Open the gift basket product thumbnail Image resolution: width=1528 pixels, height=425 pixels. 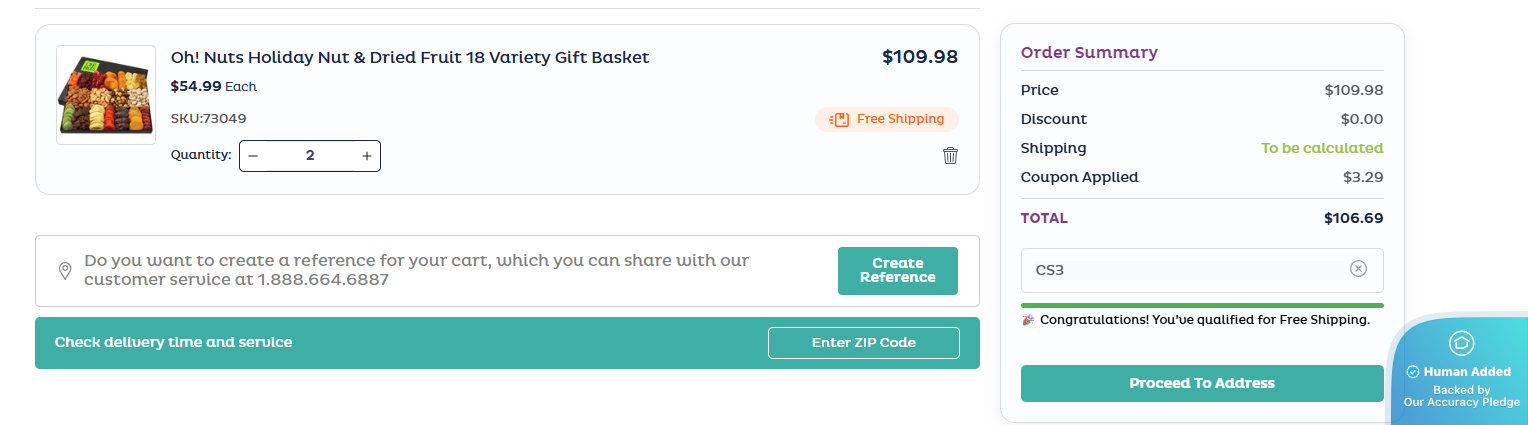pos(106,95)
